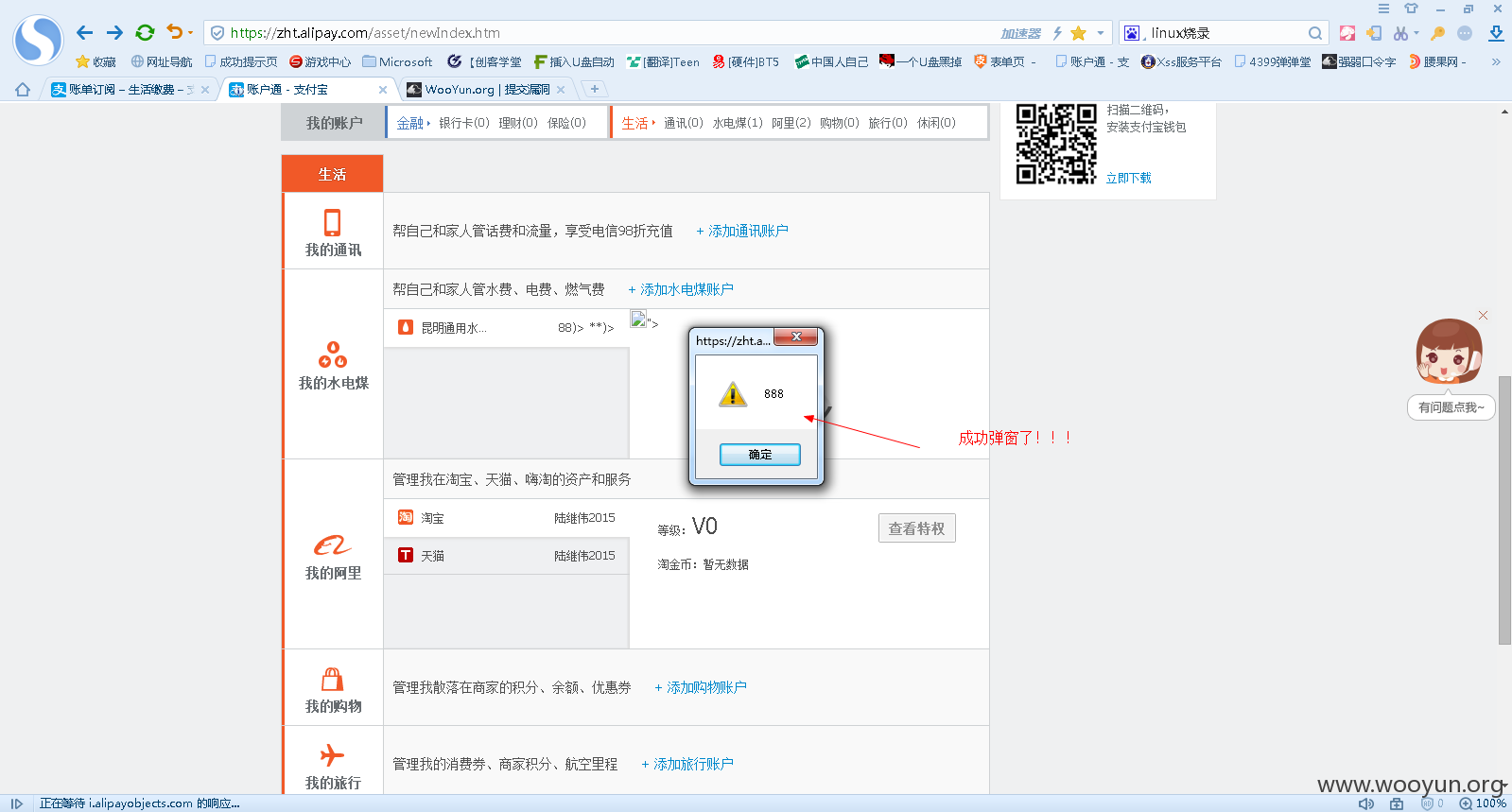Click the 我的阿里 Alibaba logo icon
This screenshot has width=1512, height=812.
click(x=333, y=546)
